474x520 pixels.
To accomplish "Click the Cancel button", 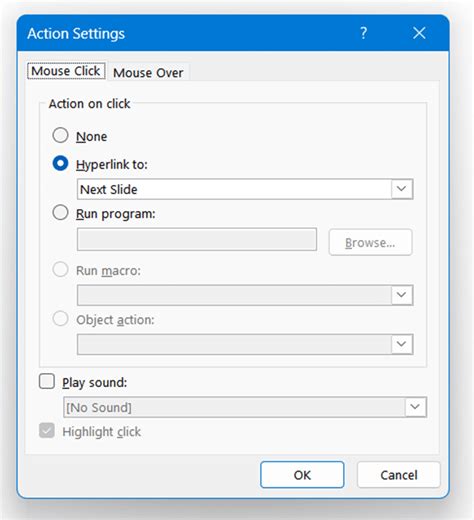I will click(x=399, y=475).
